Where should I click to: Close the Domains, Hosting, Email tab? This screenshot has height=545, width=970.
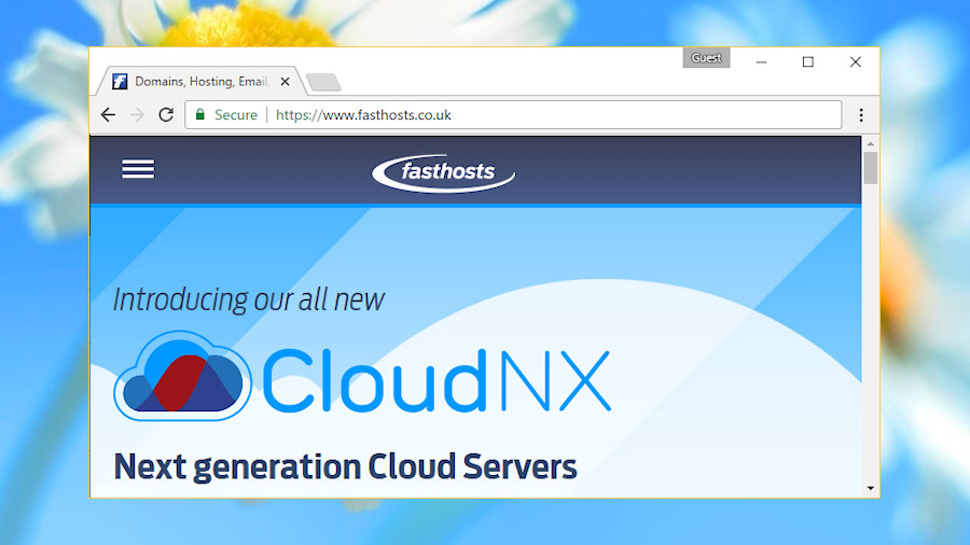pyautogui.click(x=285, y=82)
